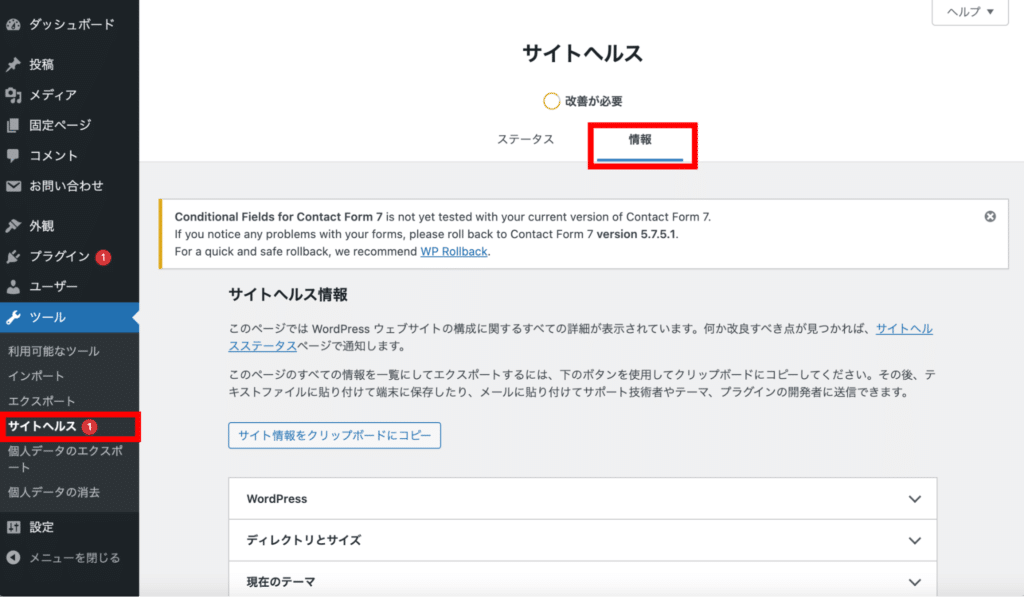
Task: Open the Dashboard from the sidebar icon
Action: click(x=13, y=23)
